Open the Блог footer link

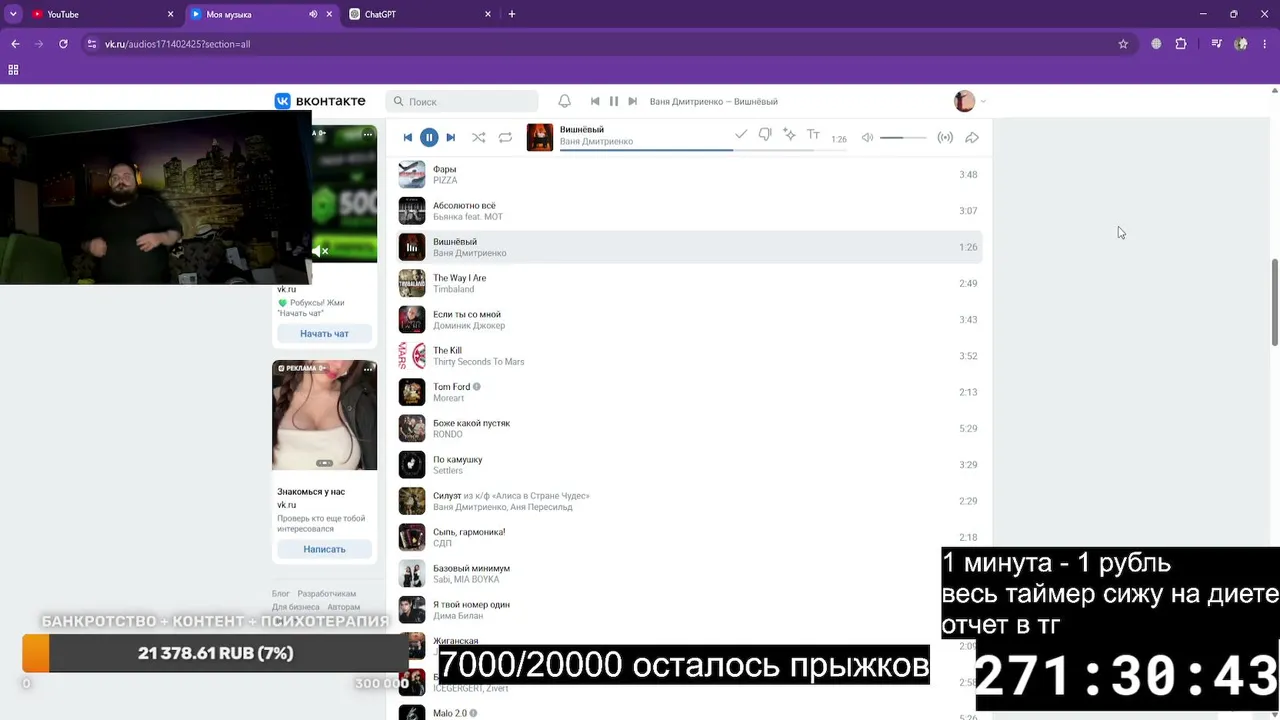[x=280, y=594]
